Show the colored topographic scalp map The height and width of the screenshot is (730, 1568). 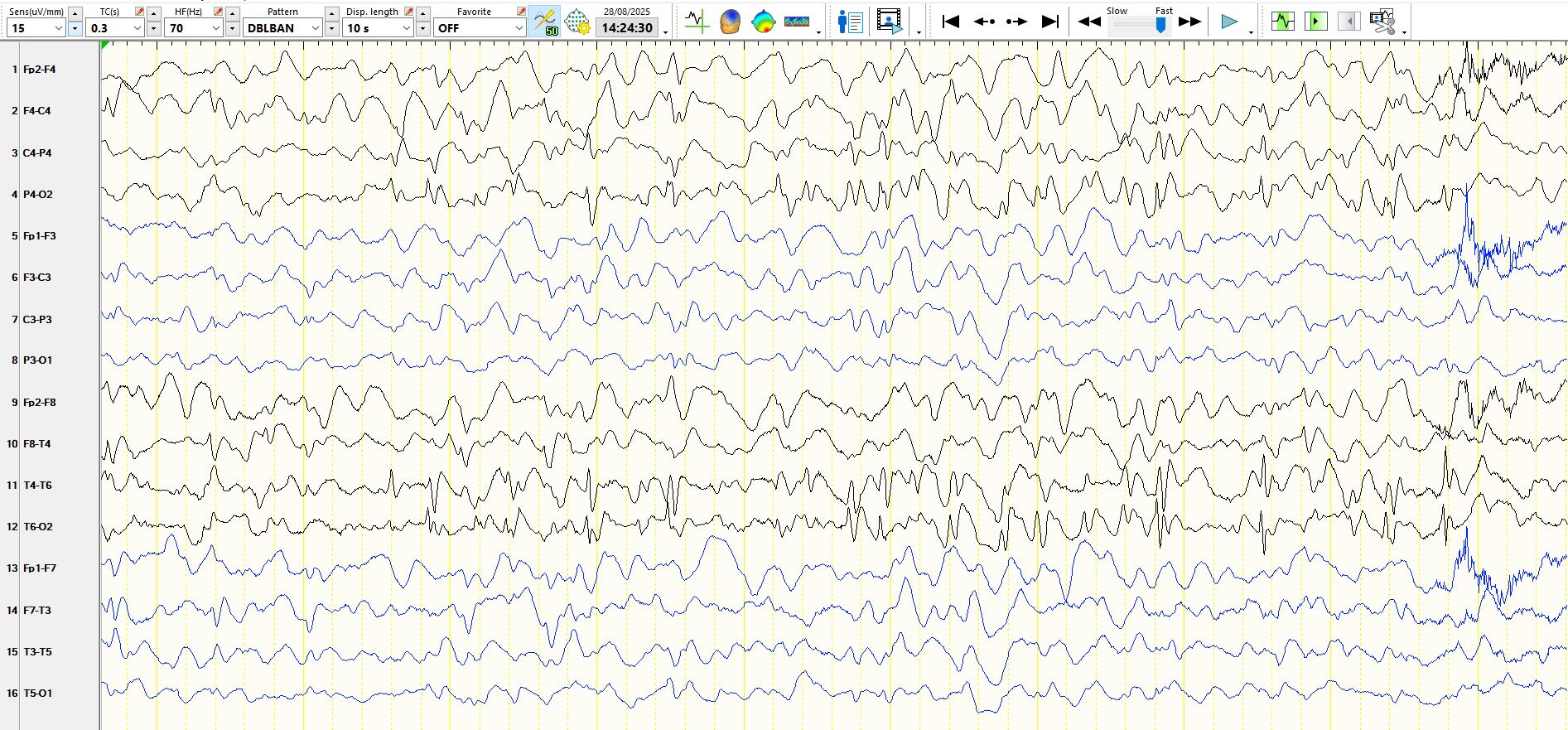pyautogui.click(x=763, y=22)
